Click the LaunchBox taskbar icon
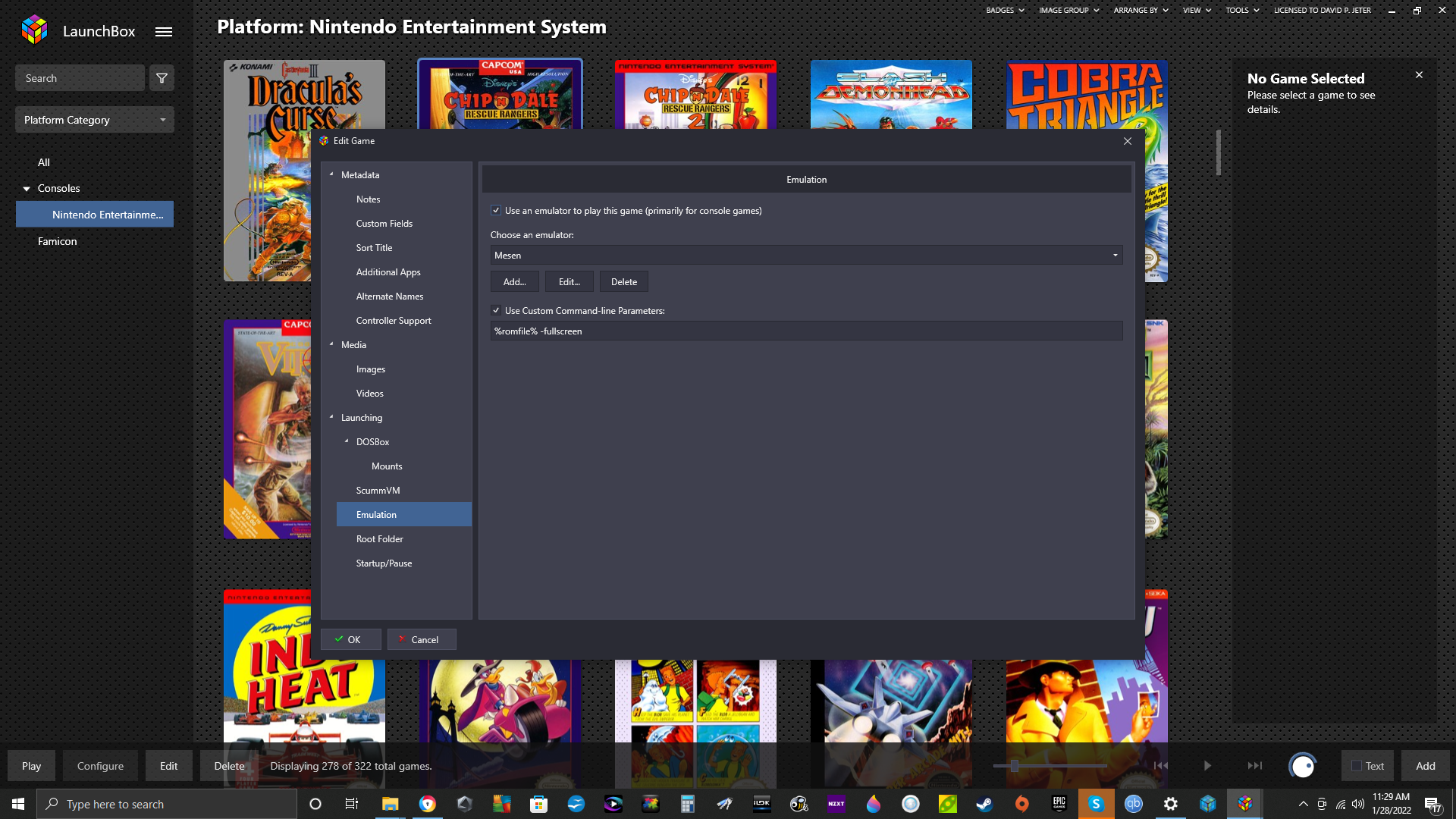This screenshot has height=819, width=1456. click(1244, 805)
